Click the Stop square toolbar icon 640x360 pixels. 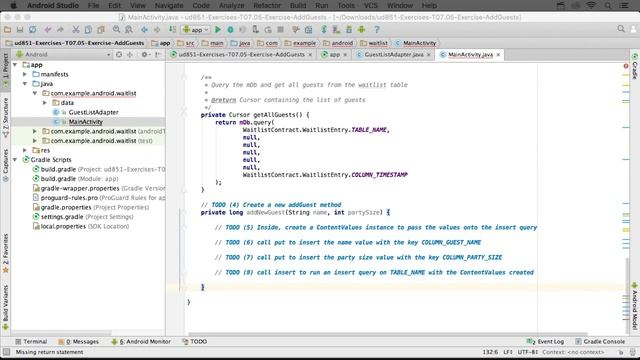280,30
